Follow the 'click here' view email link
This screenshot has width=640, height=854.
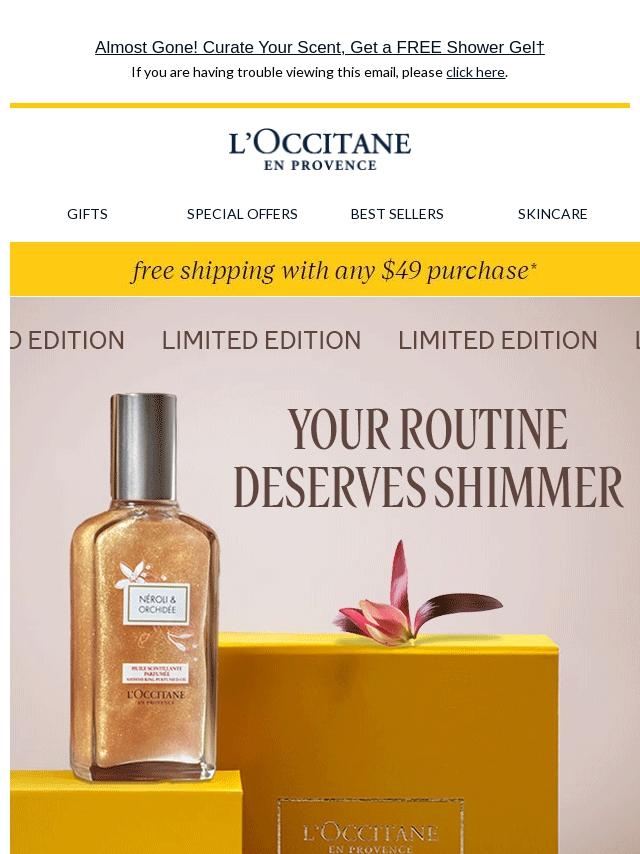point(475,72)
